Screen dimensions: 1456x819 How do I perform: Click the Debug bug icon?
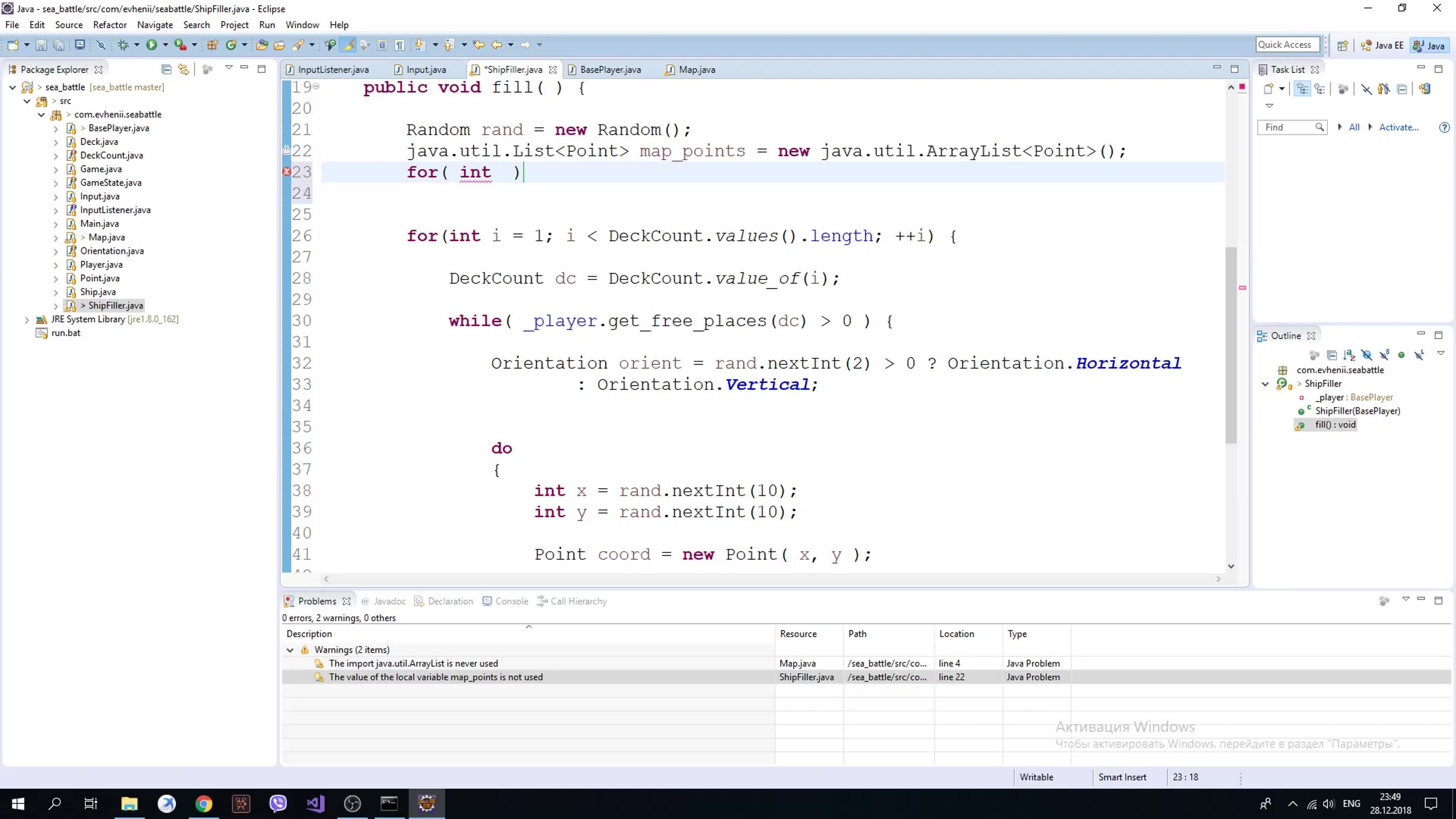point(123,45)
